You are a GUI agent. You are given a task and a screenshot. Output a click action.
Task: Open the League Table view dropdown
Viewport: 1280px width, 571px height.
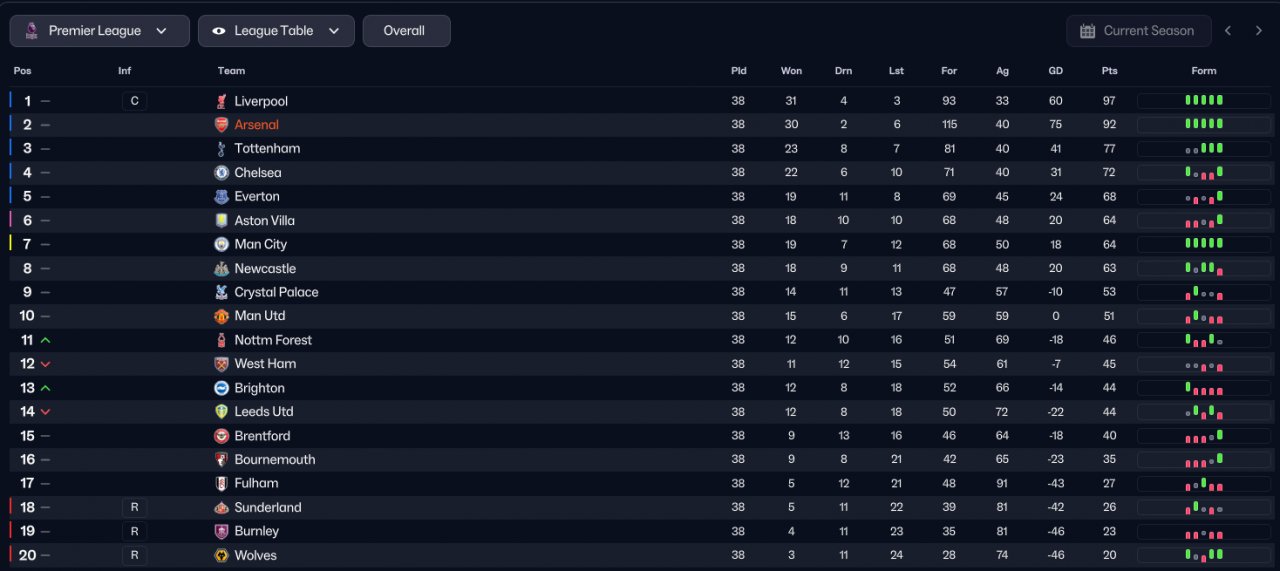276,31
